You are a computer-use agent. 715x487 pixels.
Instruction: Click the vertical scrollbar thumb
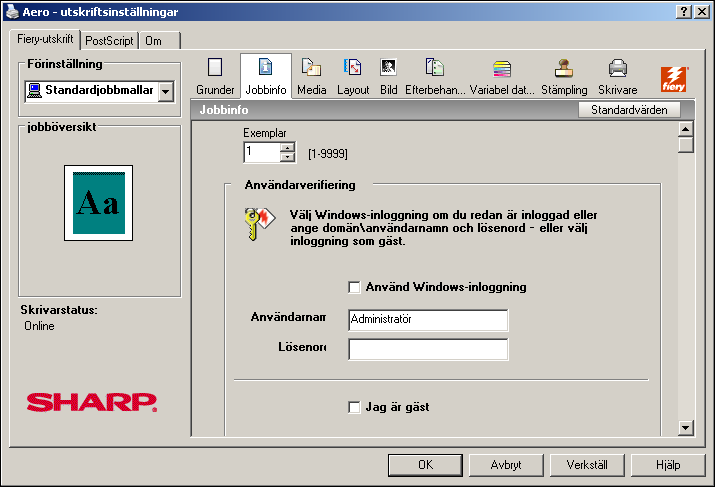click(x=685, y=145)
